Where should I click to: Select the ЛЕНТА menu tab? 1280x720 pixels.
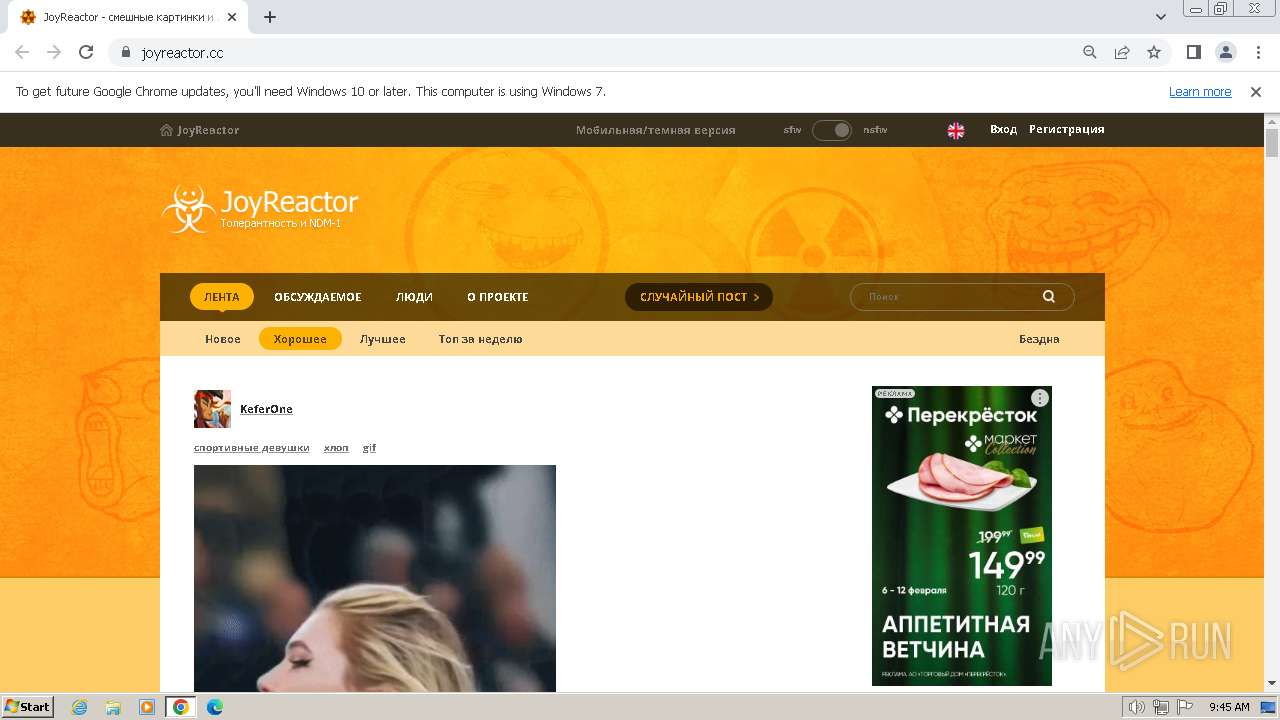point(222,297)
